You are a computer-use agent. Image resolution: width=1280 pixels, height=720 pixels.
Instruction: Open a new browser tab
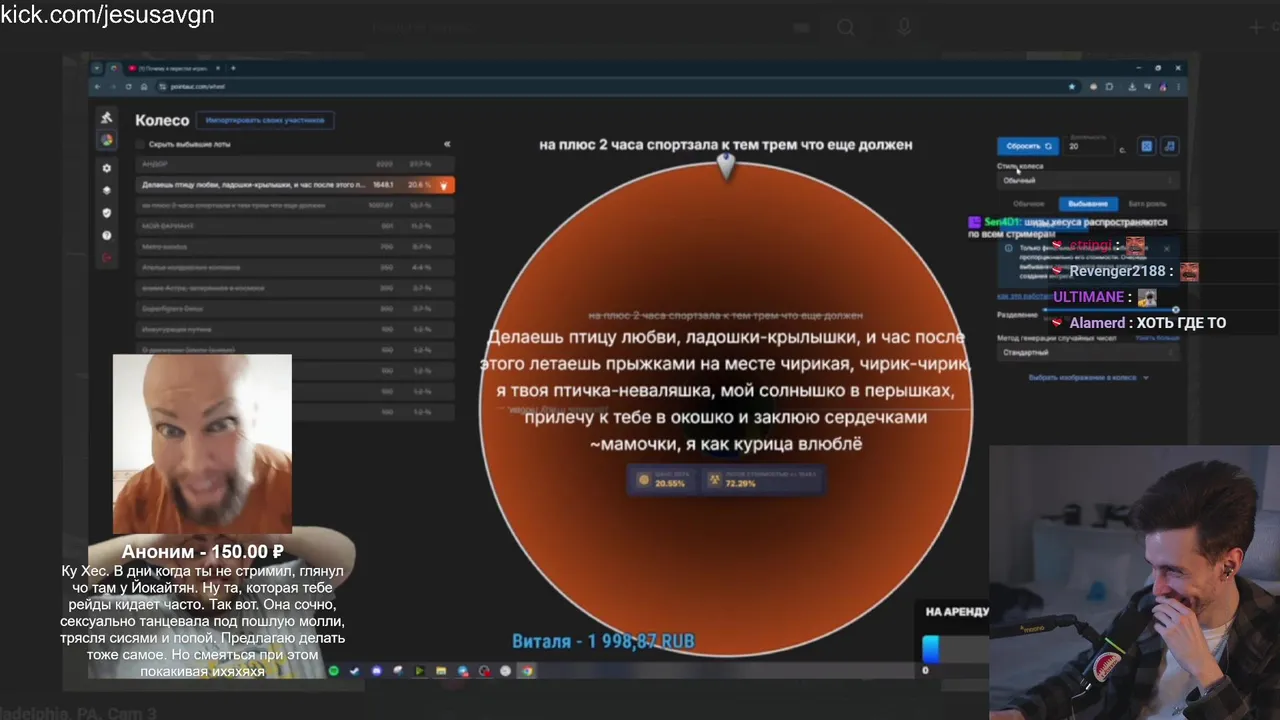[x=233, y=68]
